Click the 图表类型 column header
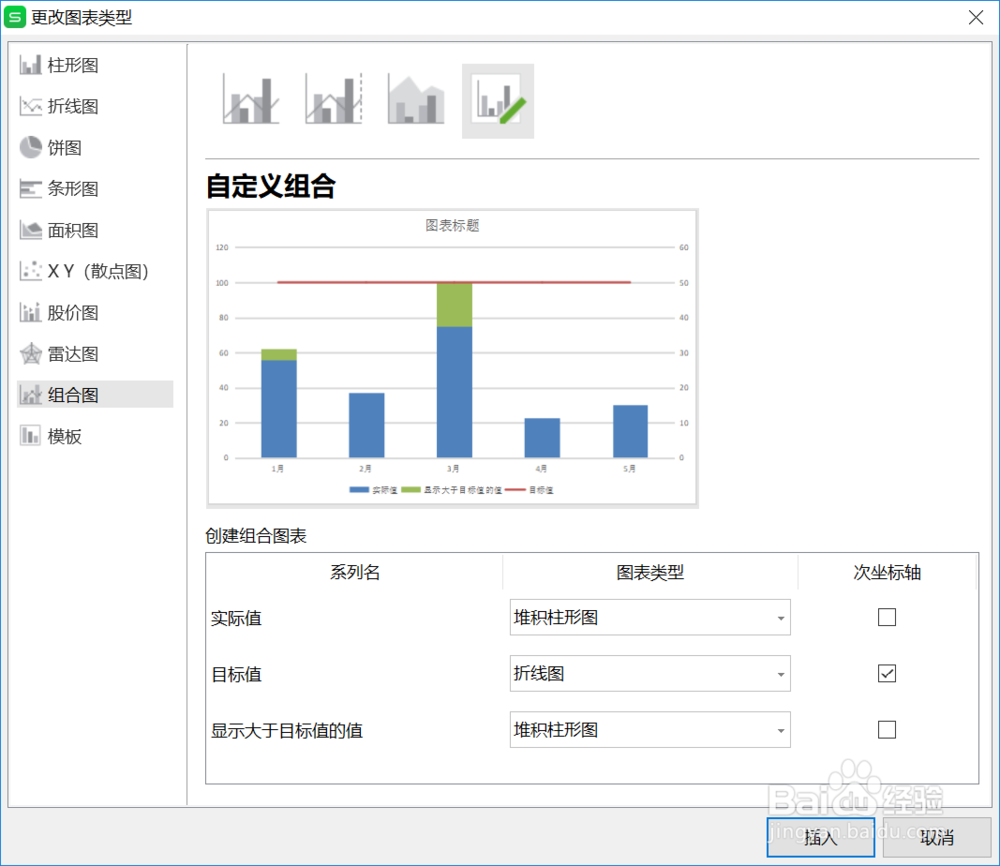This screenshot has height=866, width=1000. 650,572
